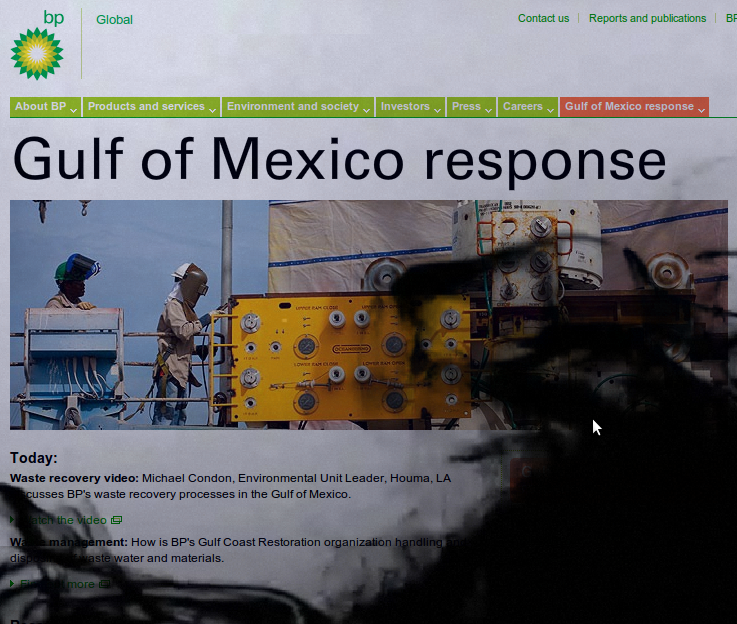Open the About BP menu
The width and height of the screenshot is (737, 624).
46,107
